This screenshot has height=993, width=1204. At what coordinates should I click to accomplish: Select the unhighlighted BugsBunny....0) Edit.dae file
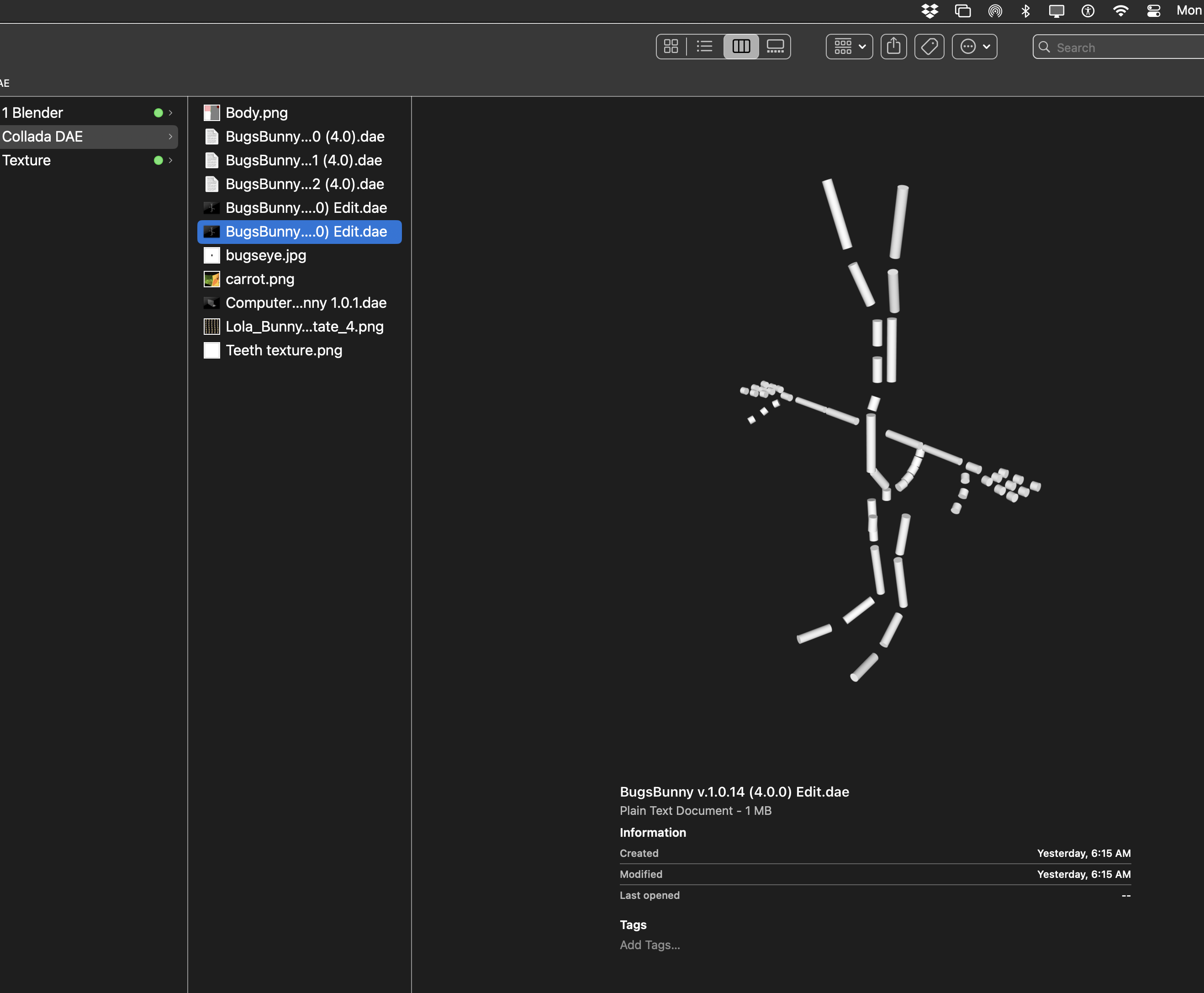point(299,208)
